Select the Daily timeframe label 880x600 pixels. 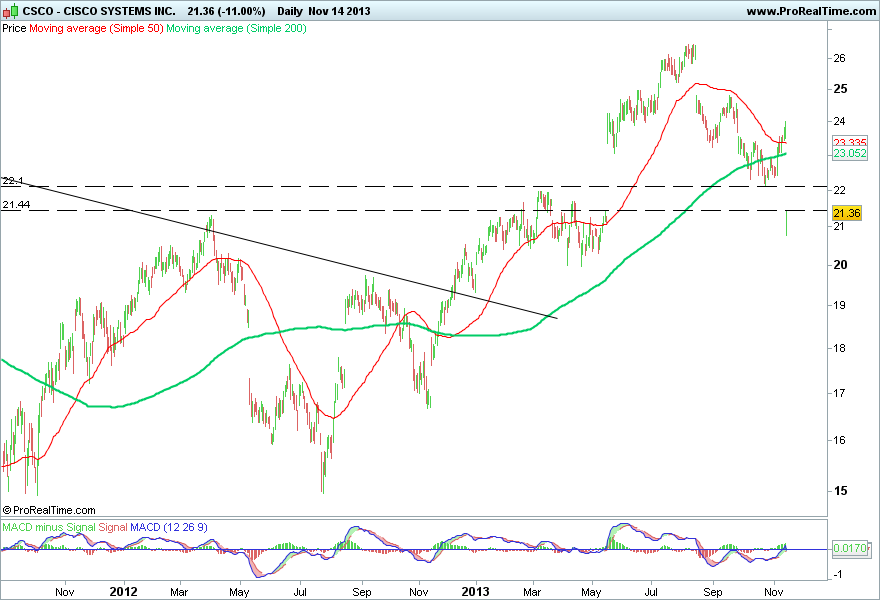point(290,11)
